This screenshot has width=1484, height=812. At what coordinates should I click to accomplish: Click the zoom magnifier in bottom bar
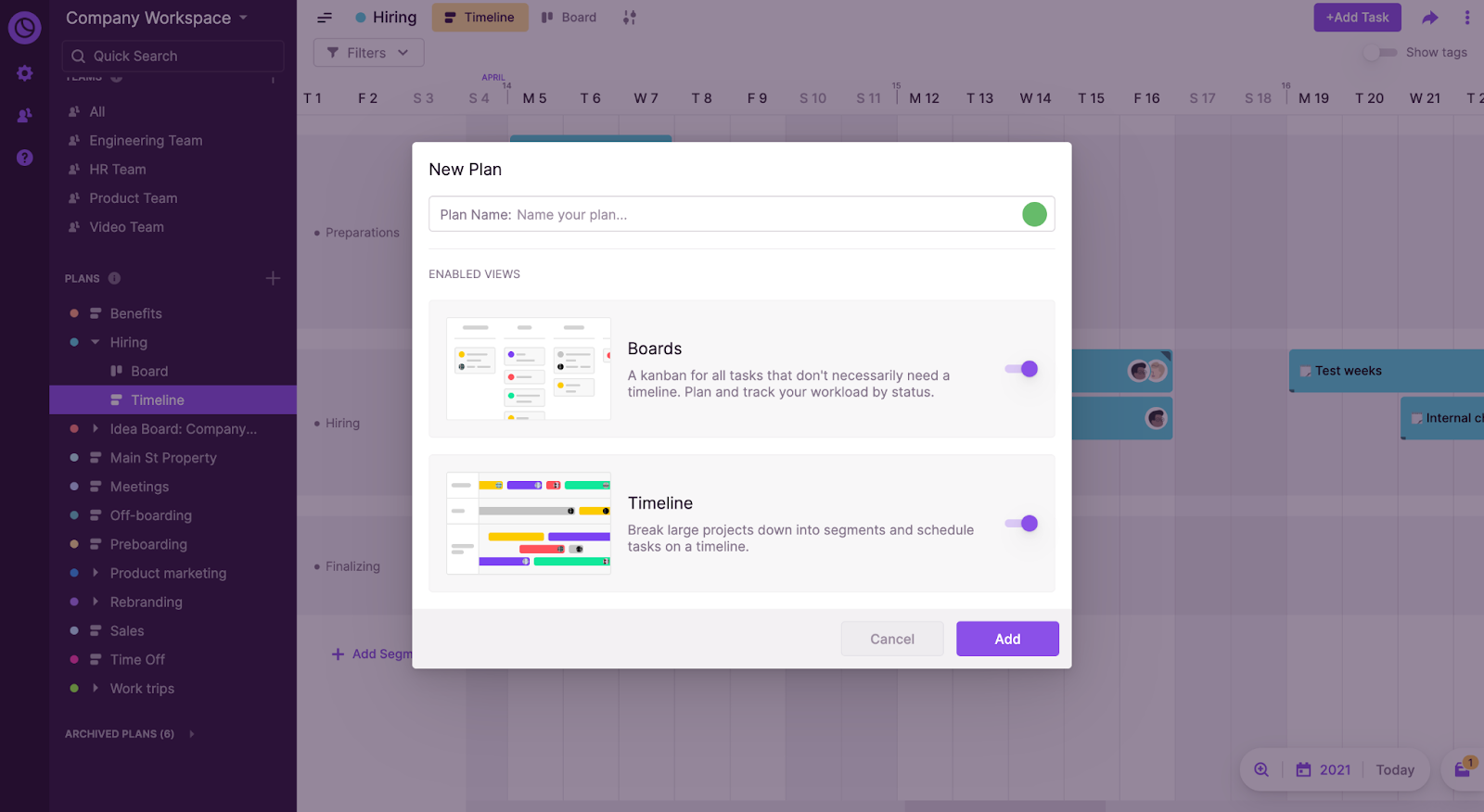pyautogui.click(x=1261, y=769)
